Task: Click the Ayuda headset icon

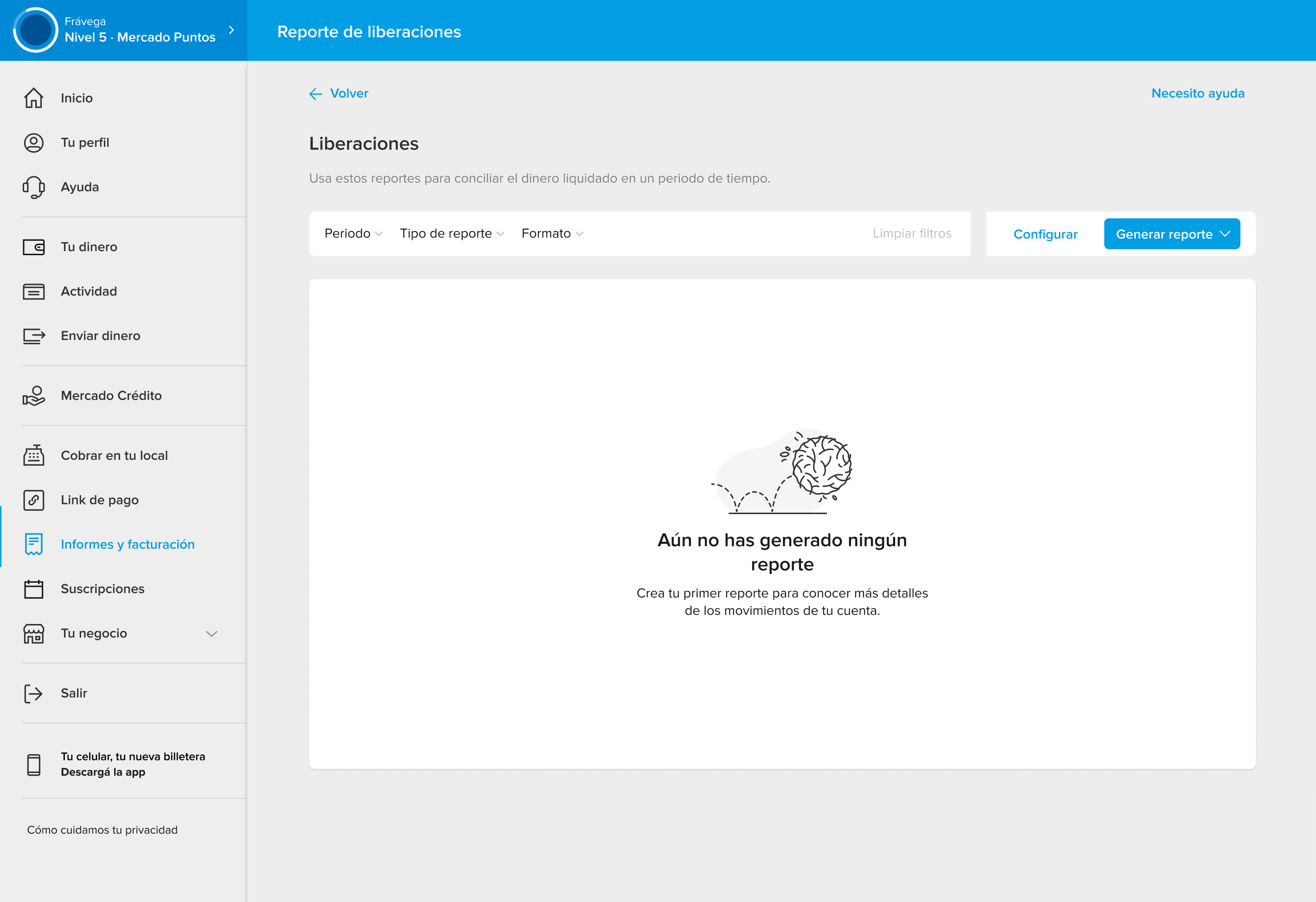Action: pos(33,187)
